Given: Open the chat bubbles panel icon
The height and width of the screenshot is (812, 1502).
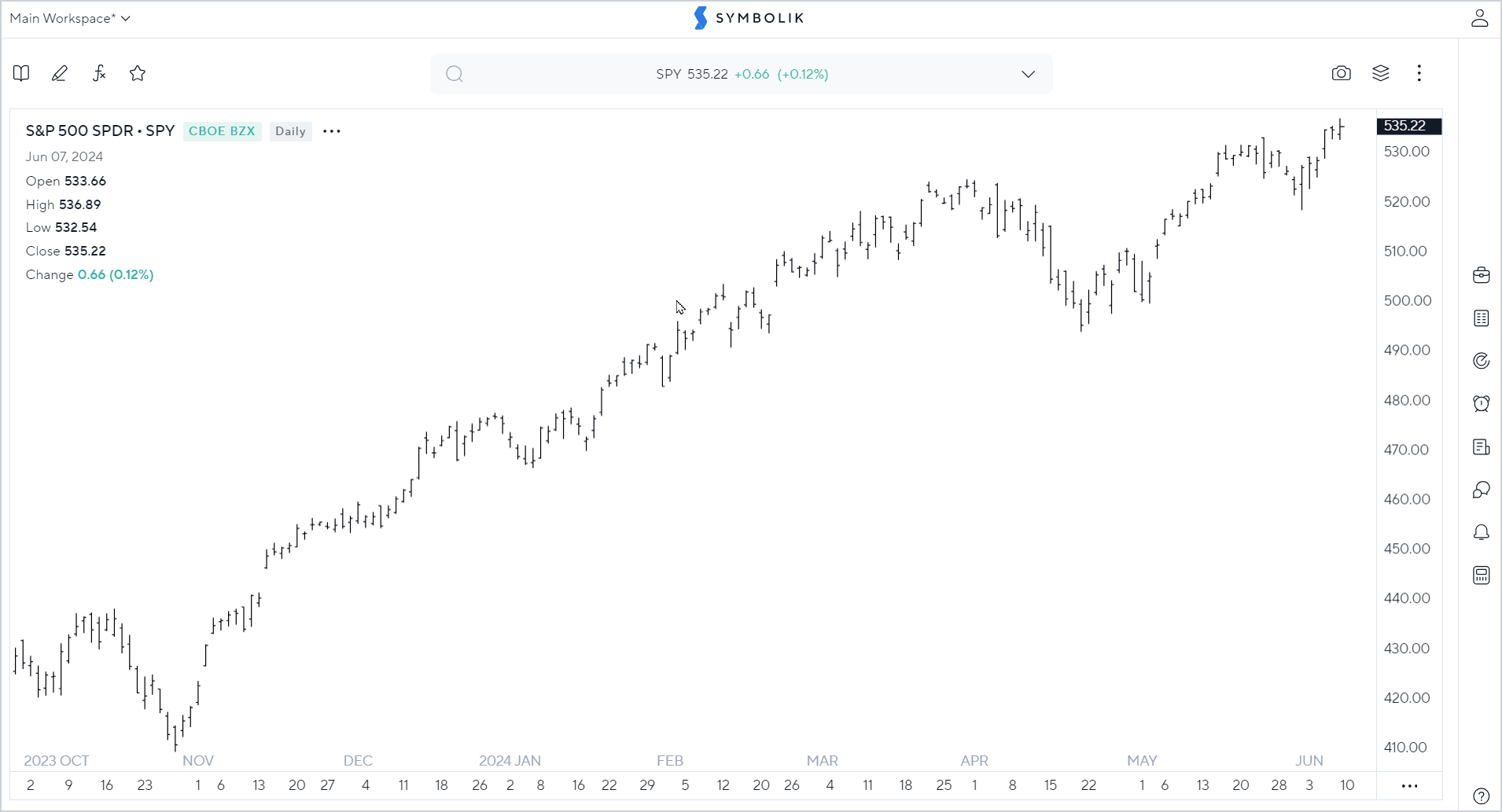Looking at the screenshot, I should click(1482, 490).
